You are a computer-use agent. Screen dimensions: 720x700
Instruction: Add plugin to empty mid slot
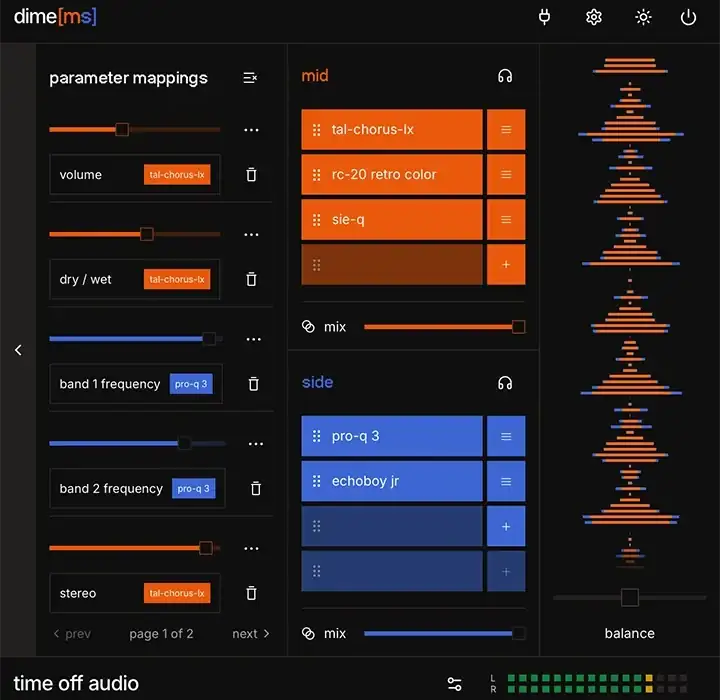(506, 265)
